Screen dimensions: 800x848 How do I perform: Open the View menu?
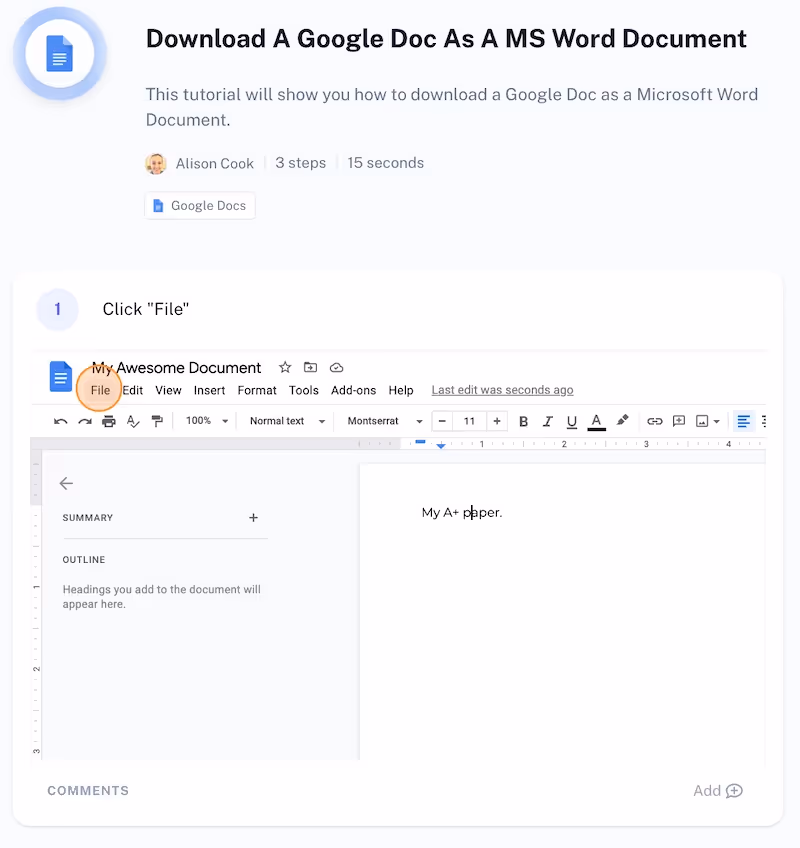click(x=168, y=390)
